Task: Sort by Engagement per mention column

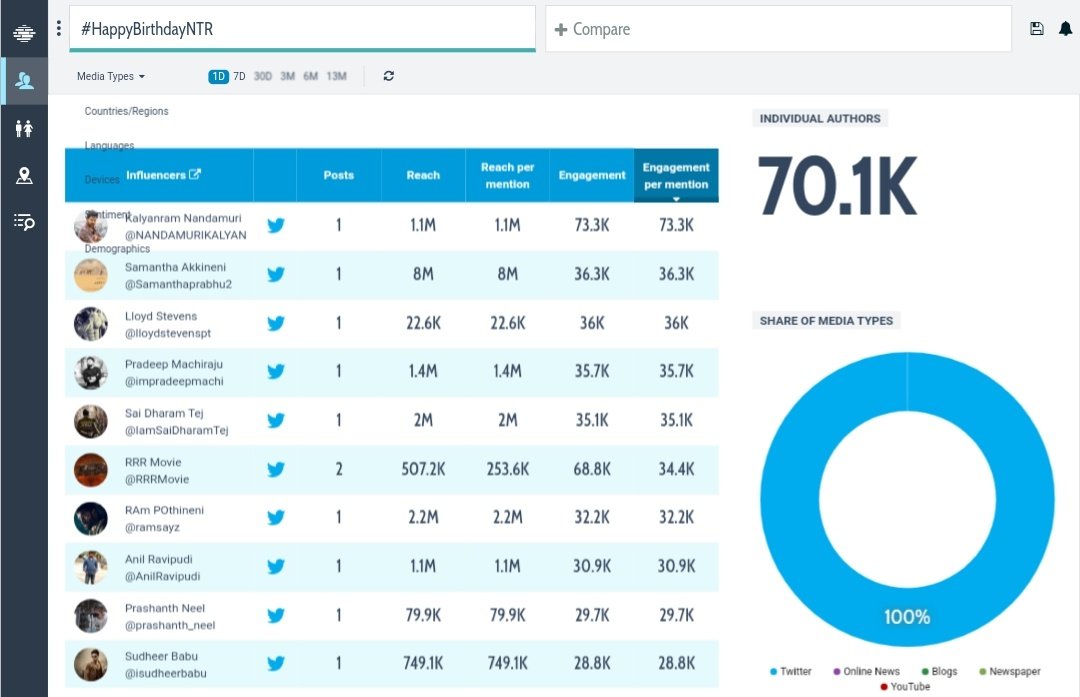Action: coord(676,176)
